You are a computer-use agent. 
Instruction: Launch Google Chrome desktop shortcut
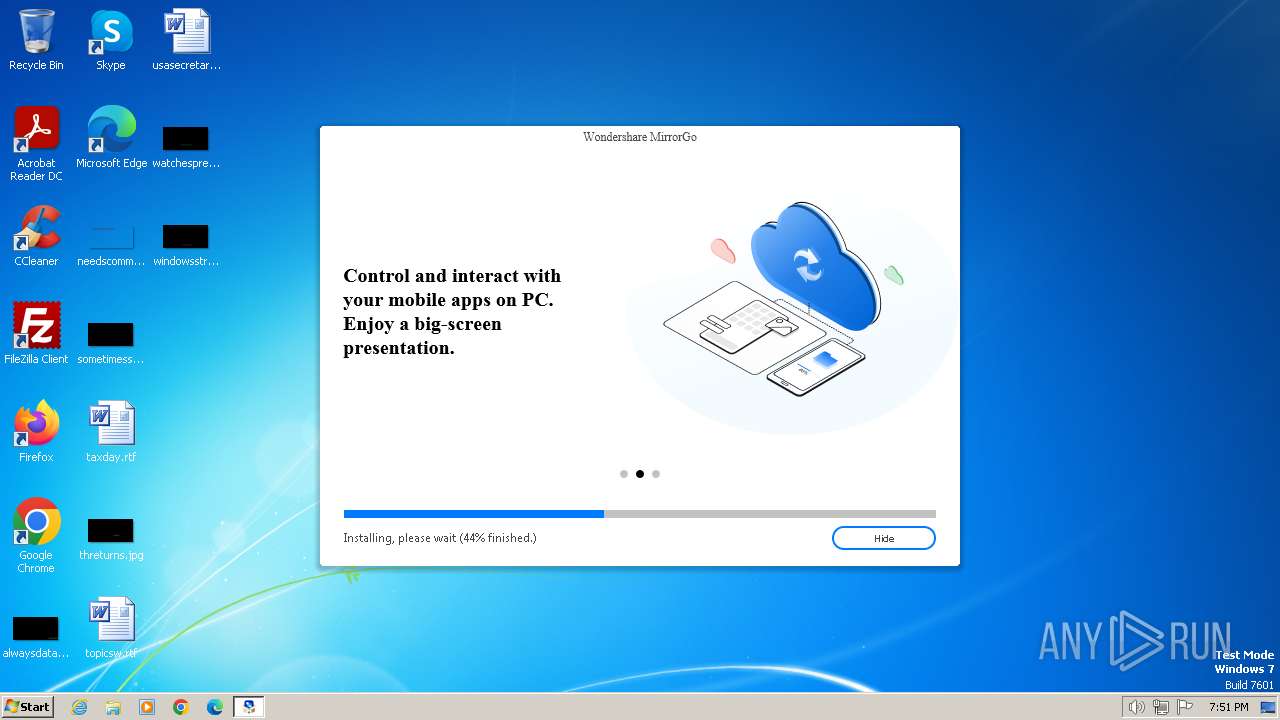pyautogui.click(x=36, y=536)
